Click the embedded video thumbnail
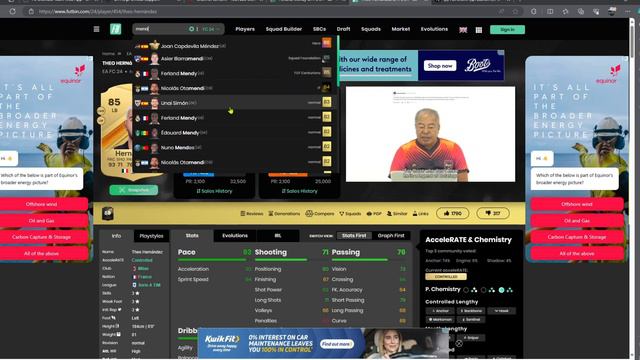This screenshot has width=640, height=360. tap(430, 134)
